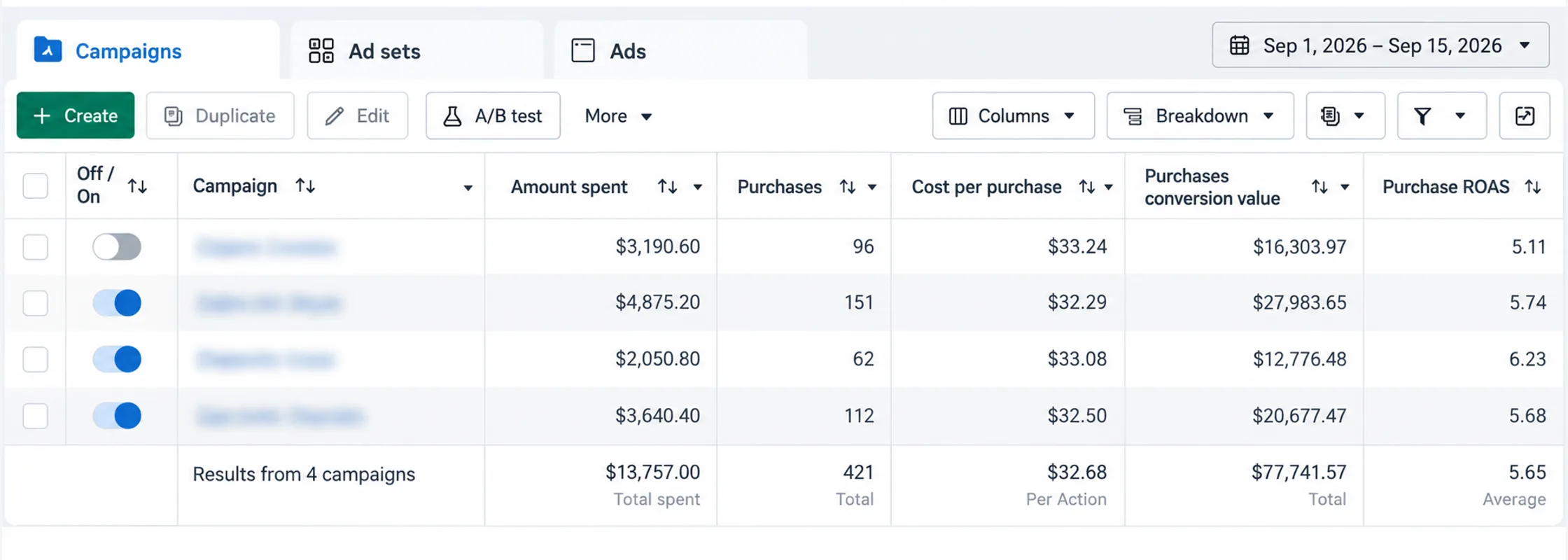Toggle the select-all campaigns checkbox
Image resolution: width=1568 pixels, height=560 pixels.
(x=35, y=186)
